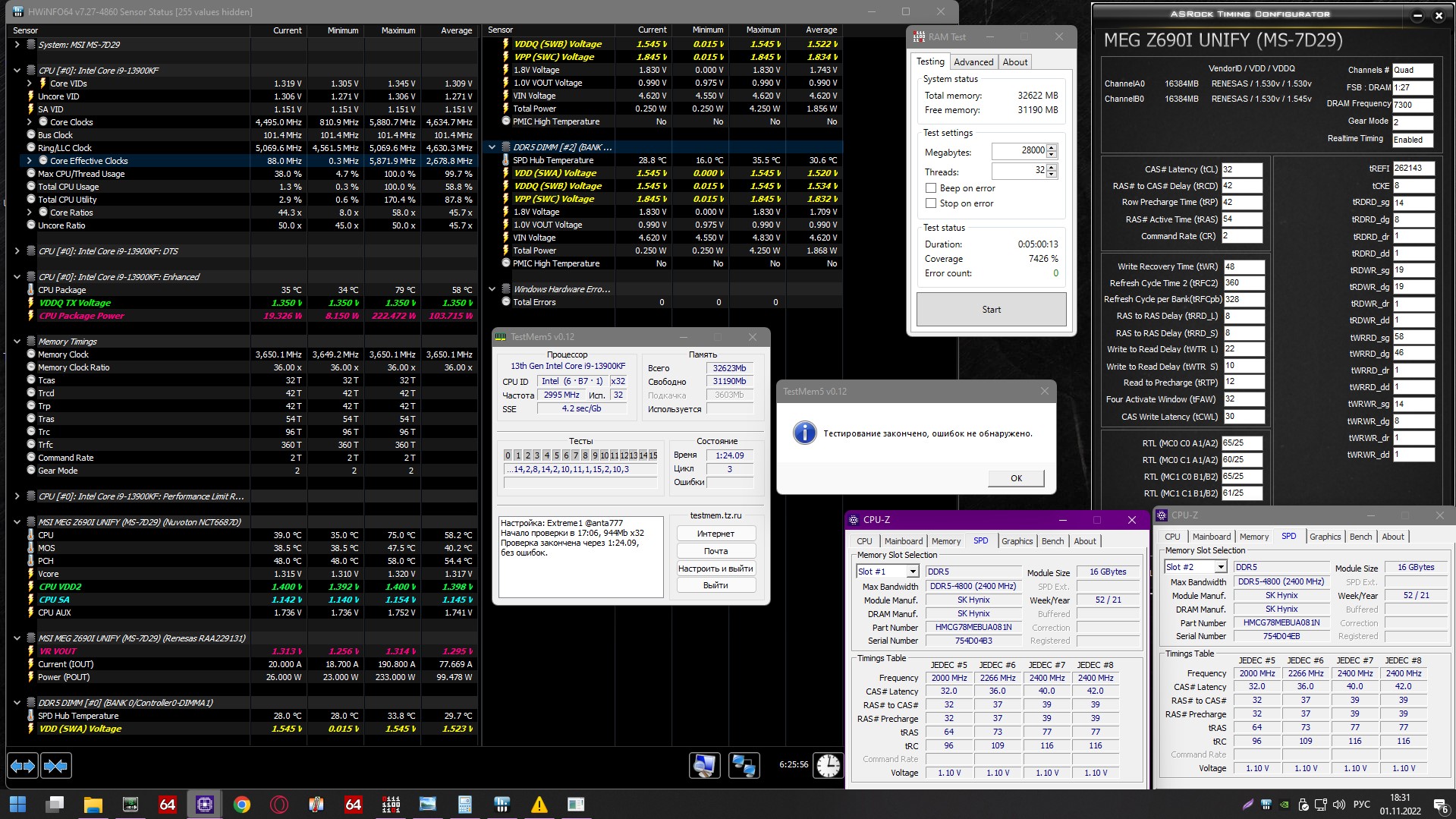Click the HWiNFO monitor with magnifier icon
This screenshot has width=1456, height=819.
704,765
